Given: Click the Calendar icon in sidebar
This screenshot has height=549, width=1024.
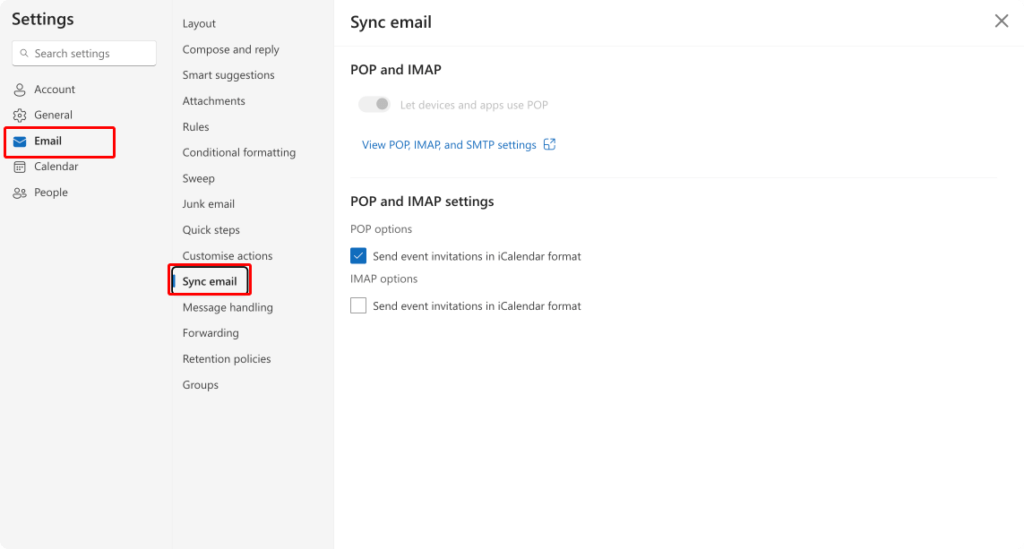Looking at the screenshot, I should click(x=20, y=167).
